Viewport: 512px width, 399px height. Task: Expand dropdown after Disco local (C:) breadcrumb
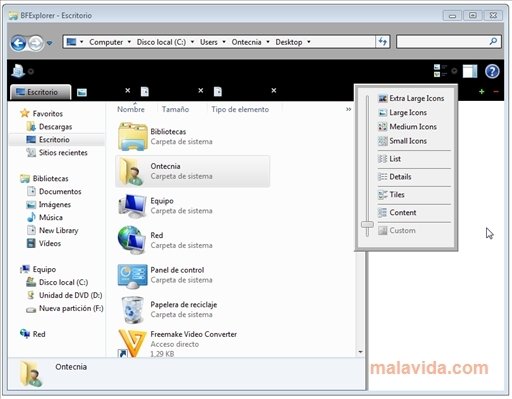click(x=192, y=42)
